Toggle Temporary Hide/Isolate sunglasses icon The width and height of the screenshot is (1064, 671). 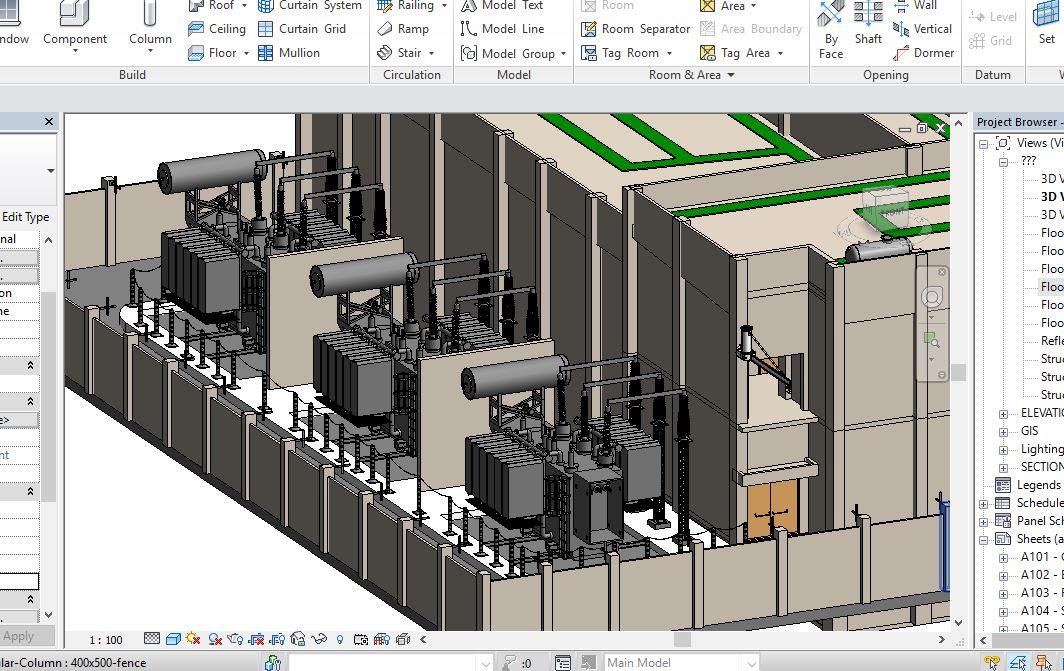pyautogui.click(x=321, y=639)
